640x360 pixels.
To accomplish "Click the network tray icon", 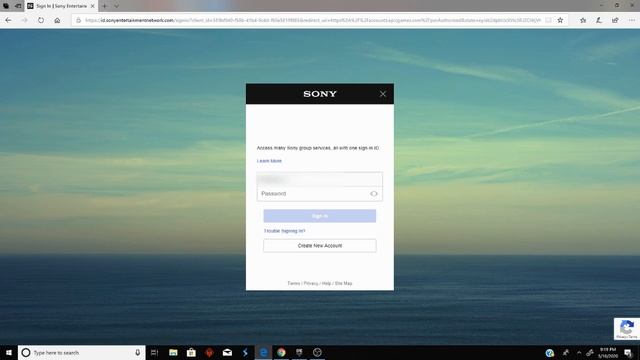I will pyautogui.click(x=590, y=353).
